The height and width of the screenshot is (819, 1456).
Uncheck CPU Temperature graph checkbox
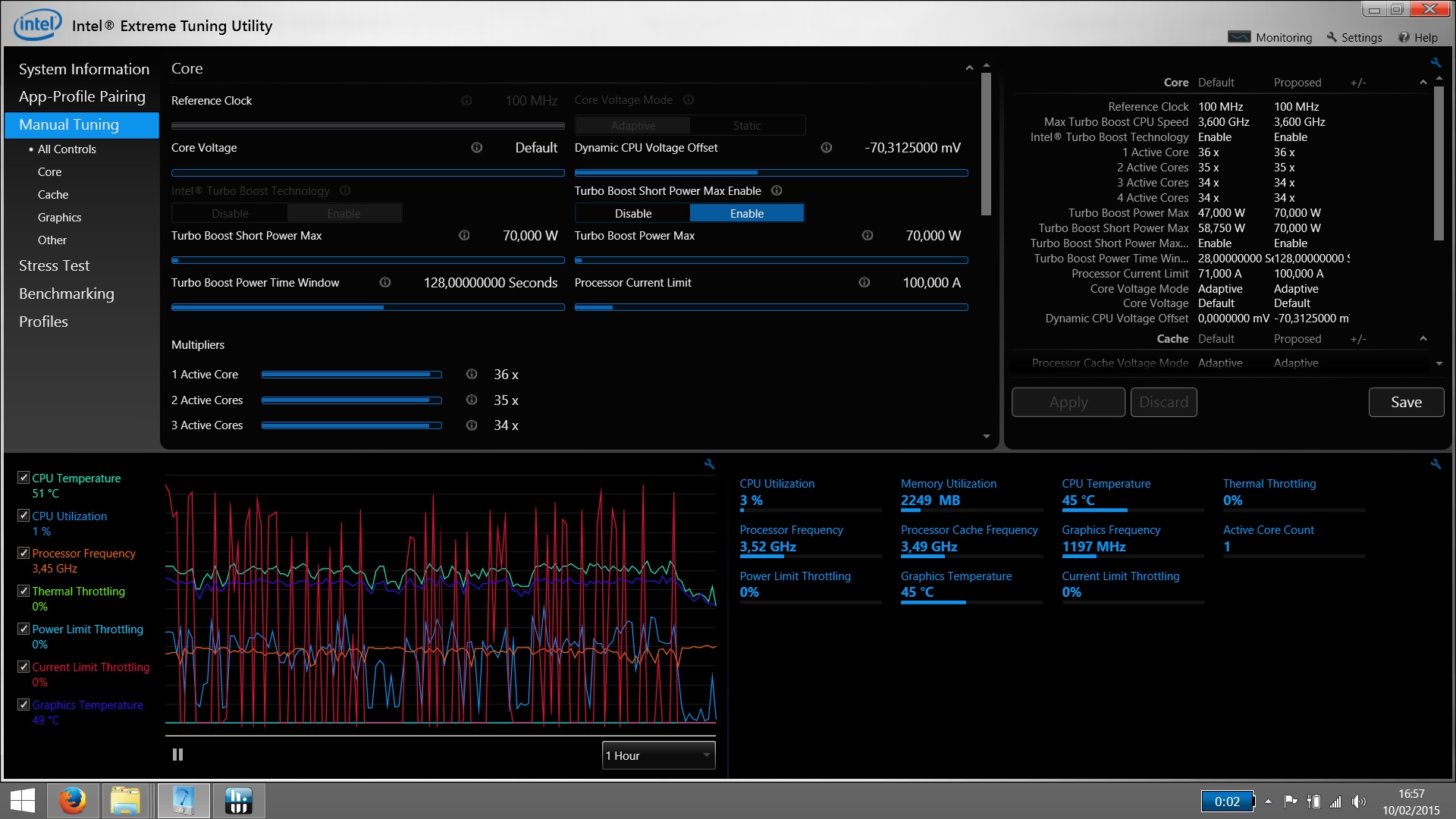tap(24, 478)
